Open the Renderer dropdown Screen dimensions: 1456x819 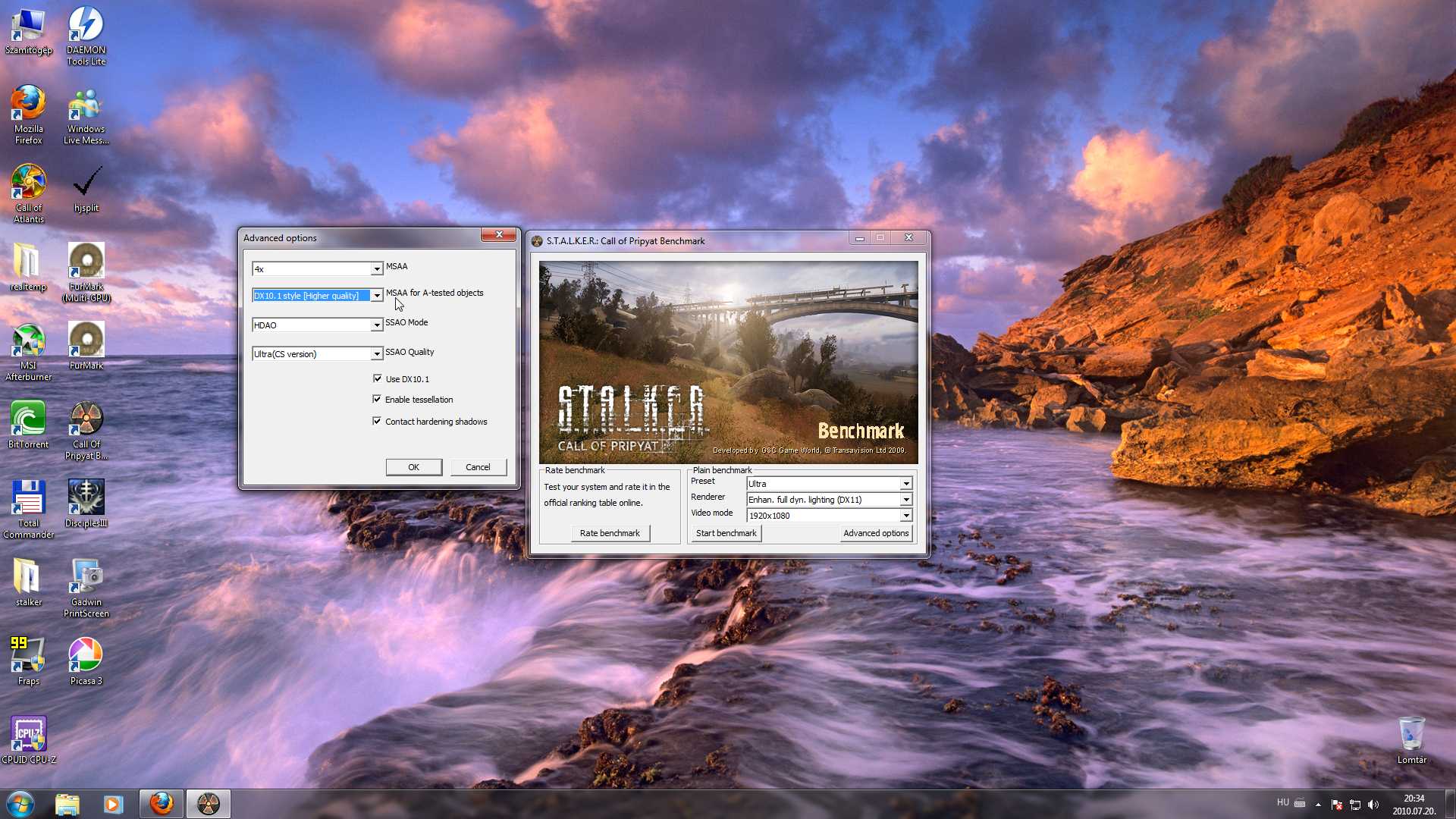click(x=829, y=499)
